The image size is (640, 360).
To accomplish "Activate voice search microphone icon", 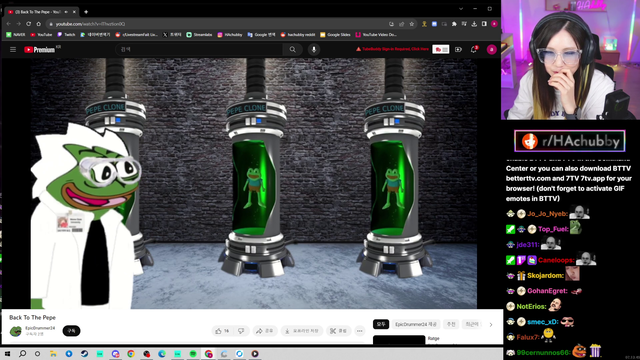I will coord(314,49).
